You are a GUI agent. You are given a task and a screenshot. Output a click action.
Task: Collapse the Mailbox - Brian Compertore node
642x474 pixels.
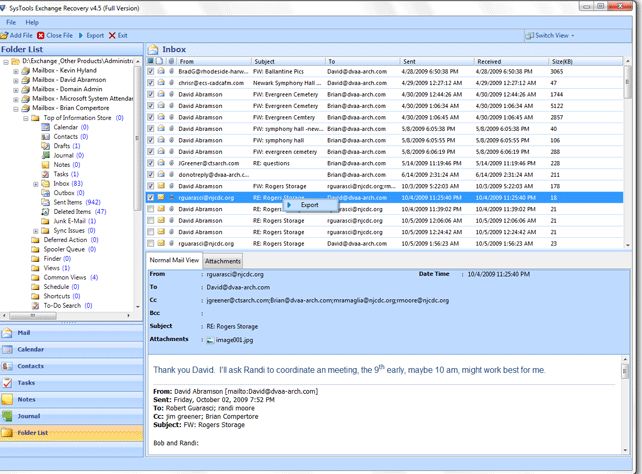pyautogui.click(x=16, y=108)
